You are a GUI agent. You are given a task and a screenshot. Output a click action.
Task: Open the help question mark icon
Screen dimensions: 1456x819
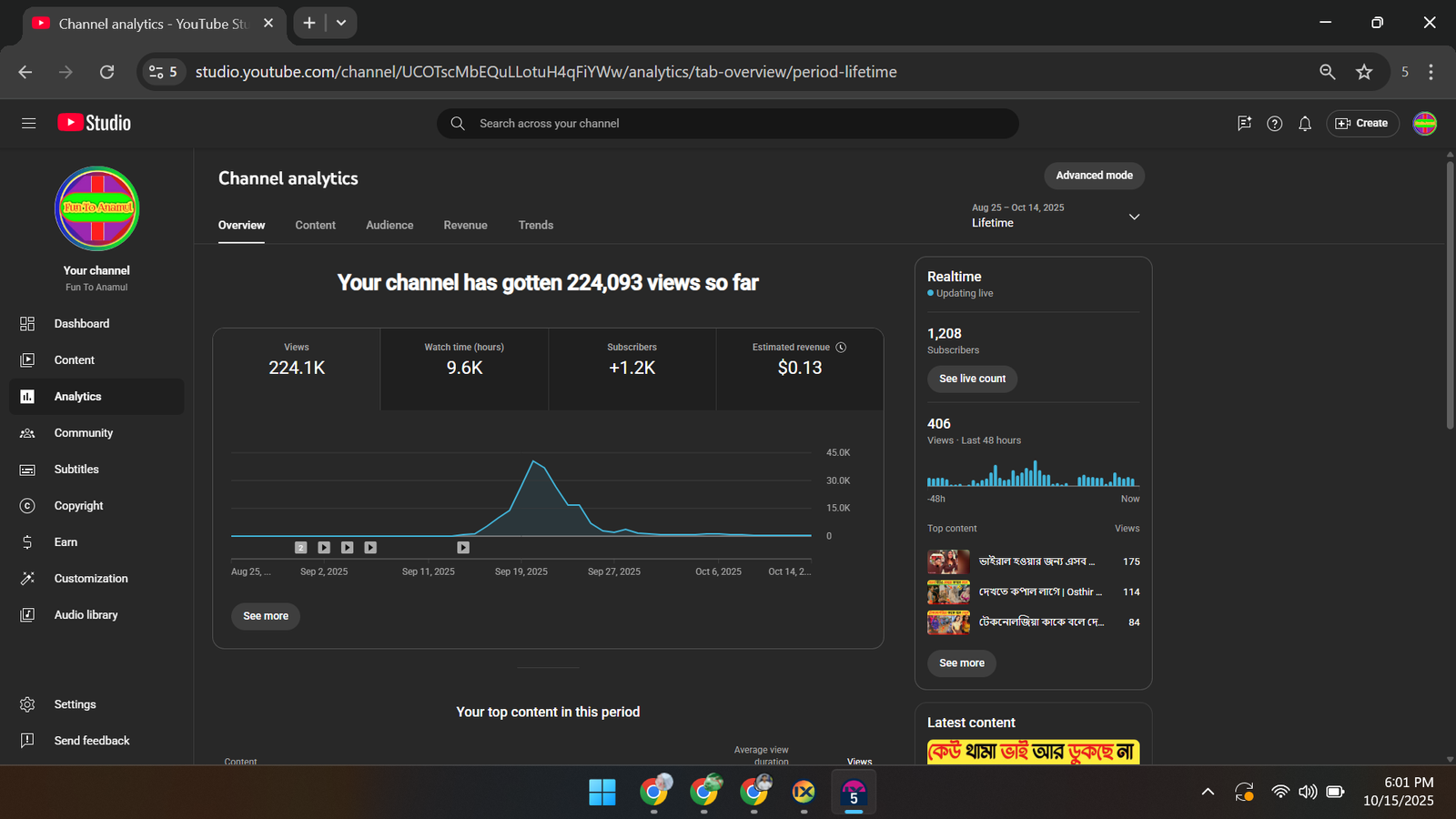coord(1274,124)
